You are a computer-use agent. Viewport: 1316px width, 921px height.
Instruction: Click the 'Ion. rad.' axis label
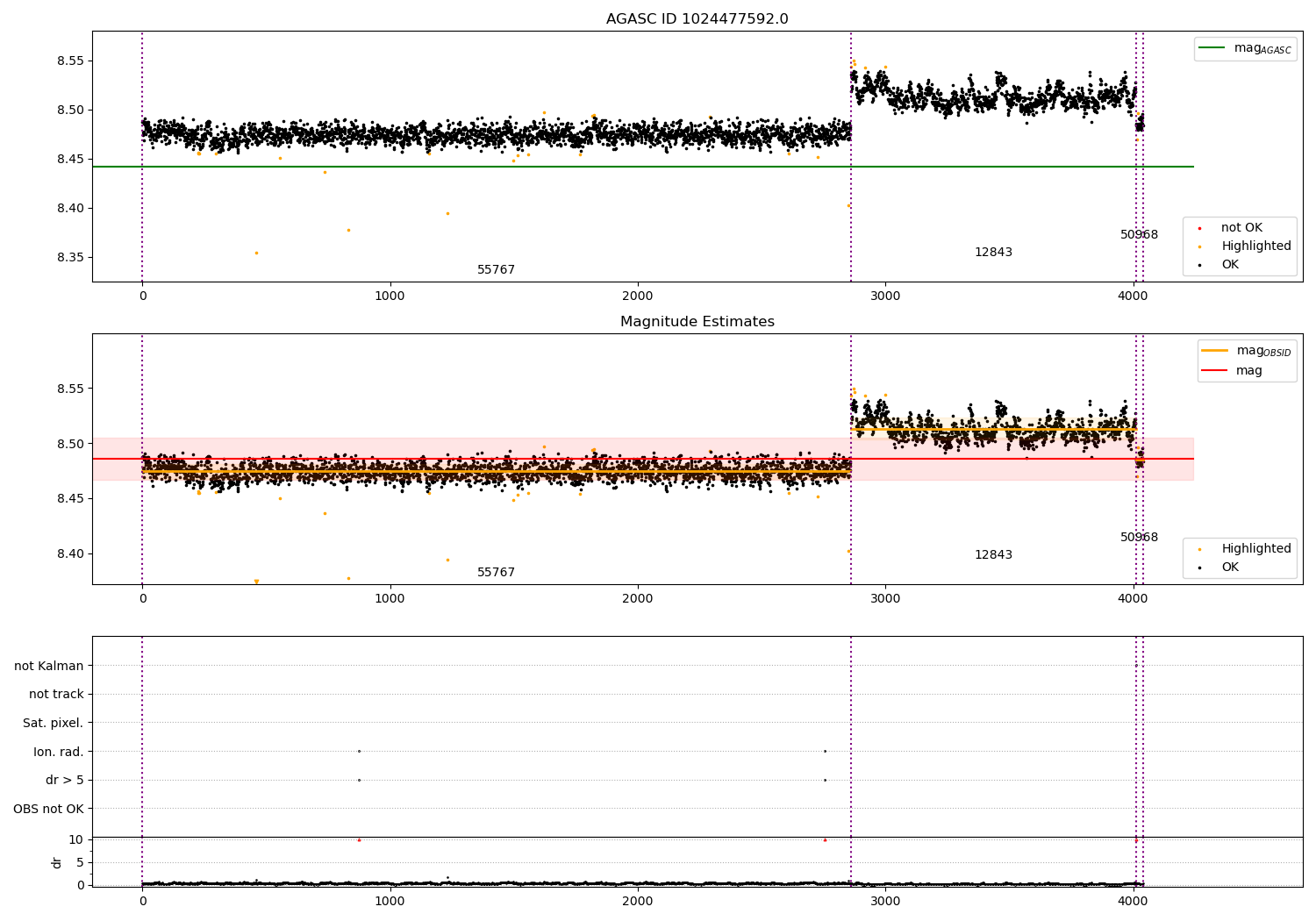tap(59, 752)
